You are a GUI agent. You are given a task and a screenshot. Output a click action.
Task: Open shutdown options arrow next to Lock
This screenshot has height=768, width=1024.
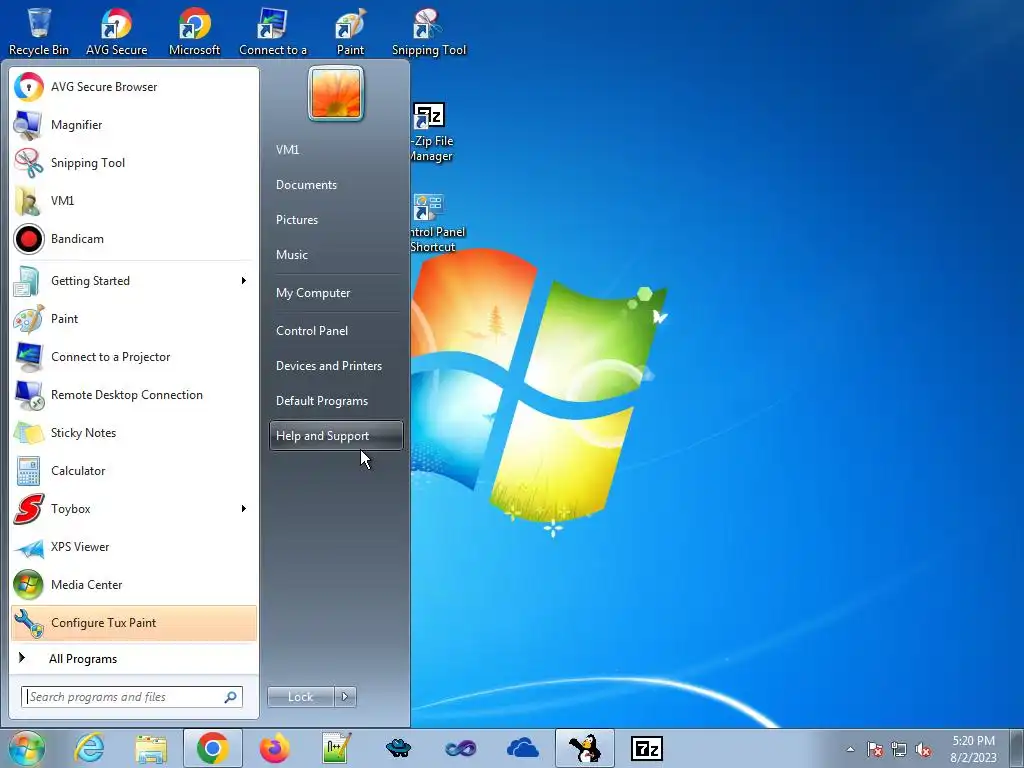[345, 697]
